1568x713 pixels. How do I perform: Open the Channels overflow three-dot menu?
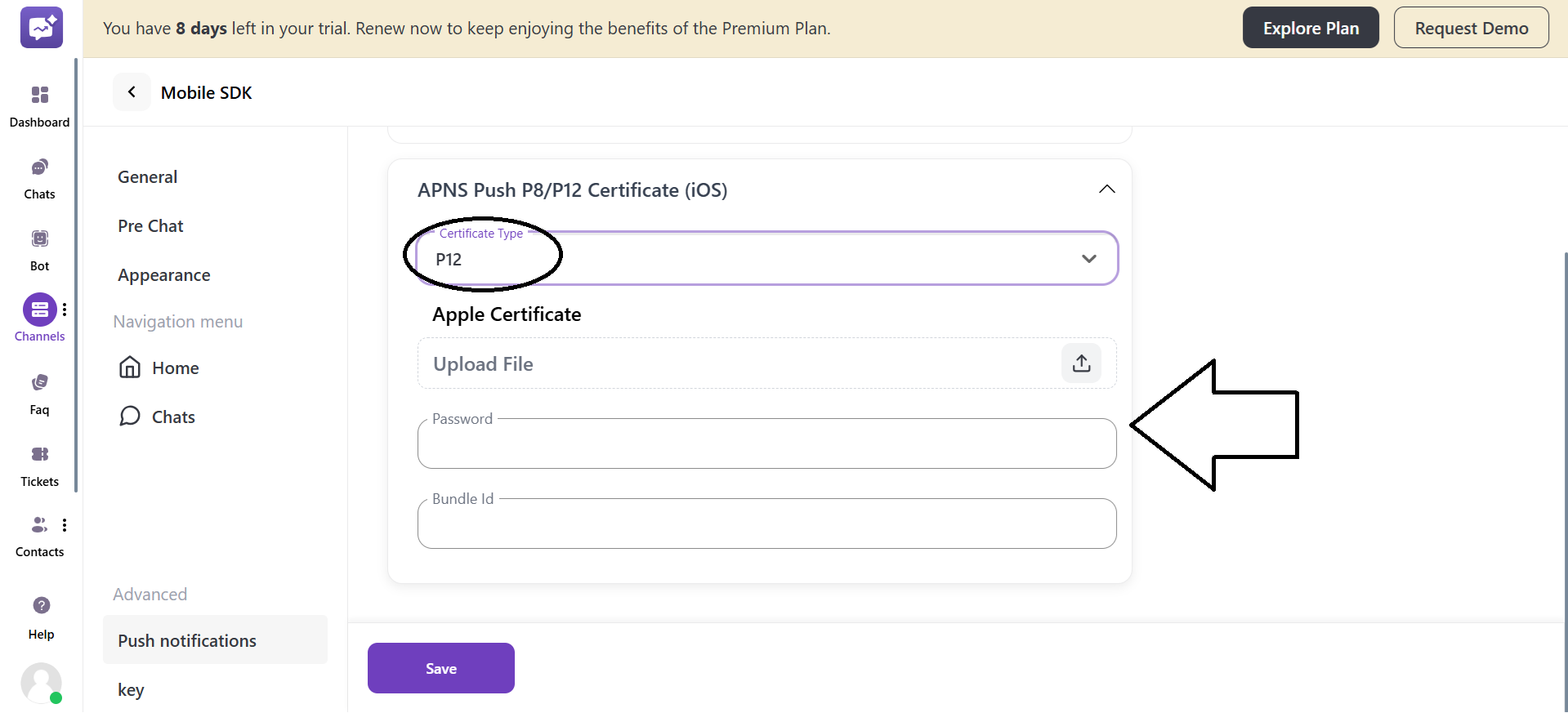point(65,309)
